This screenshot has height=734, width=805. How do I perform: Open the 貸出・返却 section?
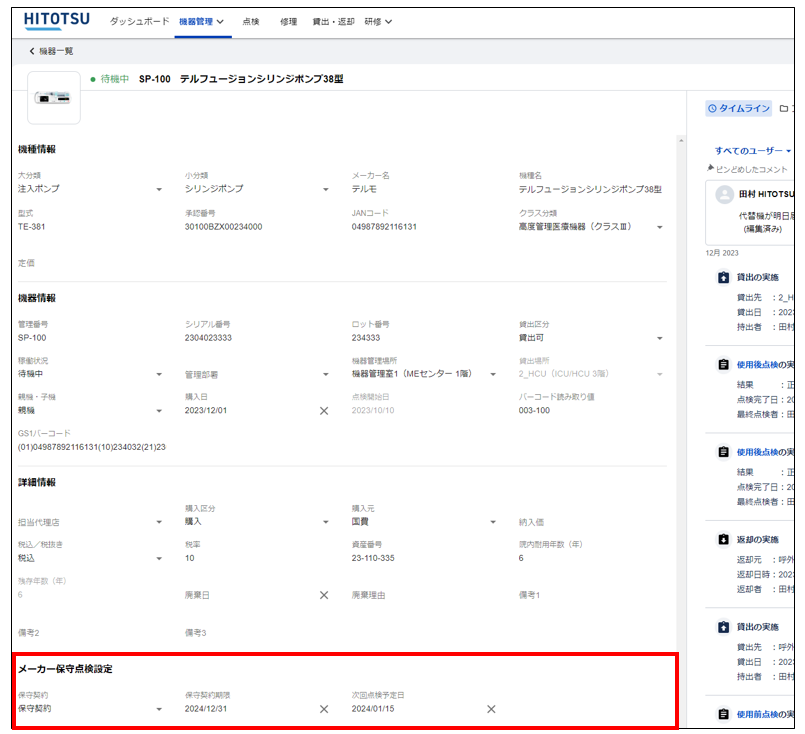[x=333, y=22]
